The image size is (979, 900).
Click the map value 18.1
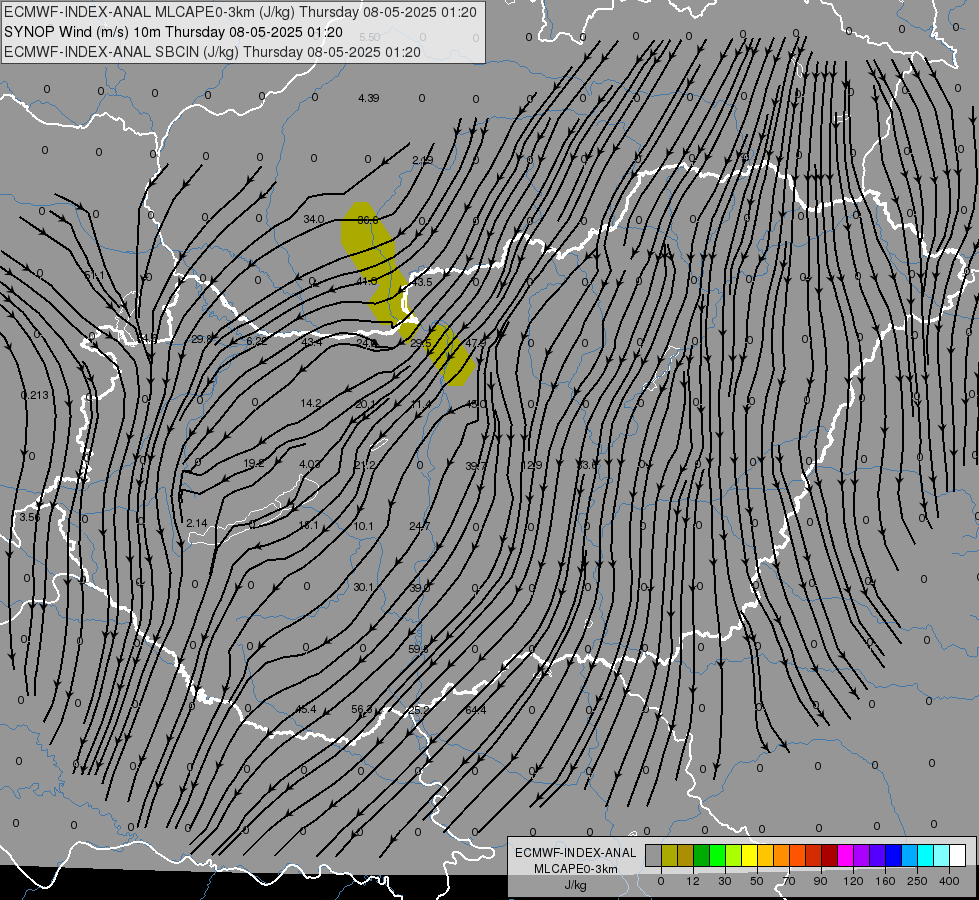[x=308, y=525]
